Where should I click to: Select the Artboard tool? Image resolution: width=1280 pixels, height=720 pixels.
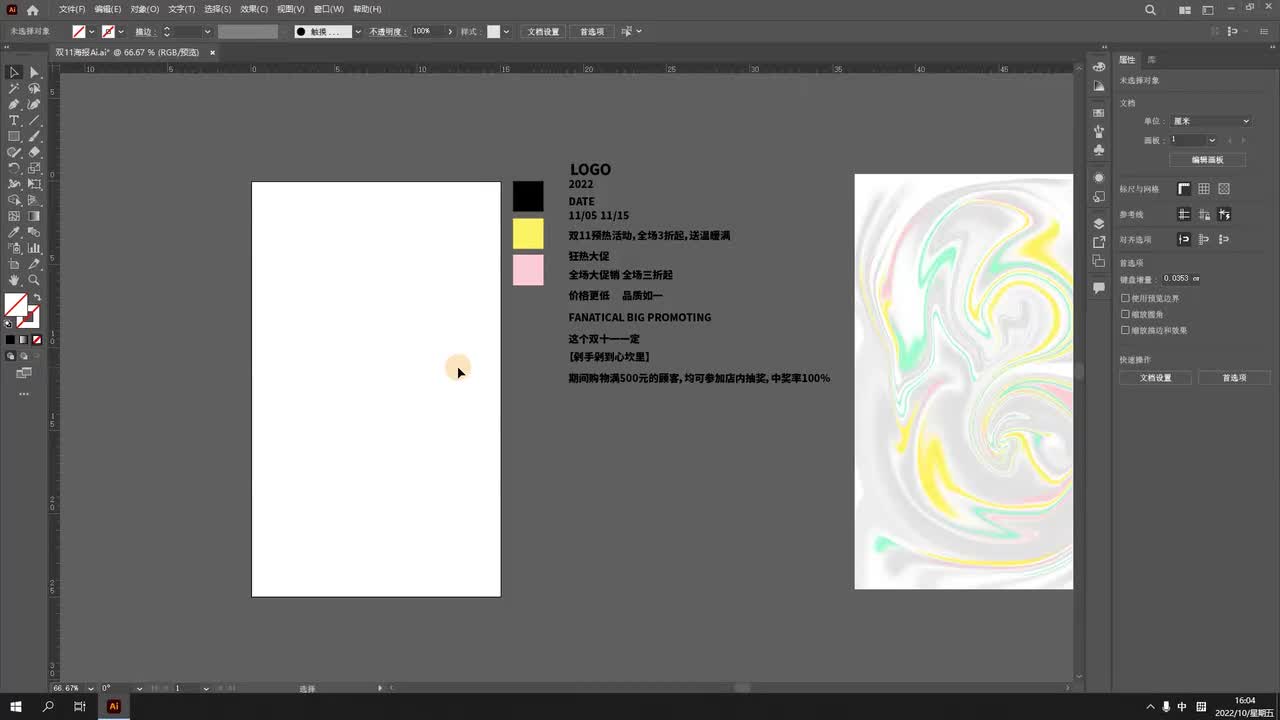(14, 264)
